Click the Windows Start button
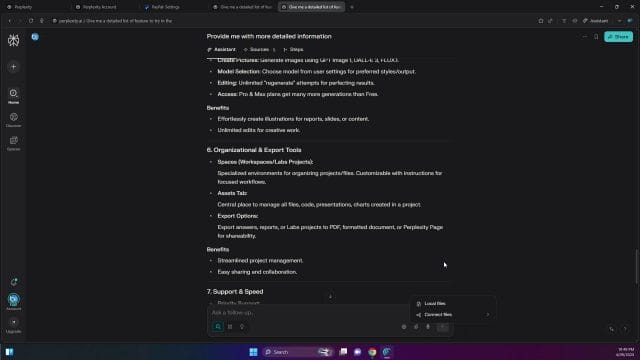Image resolution: width=640 pixels, height=360 pixels. pos(253,352)
